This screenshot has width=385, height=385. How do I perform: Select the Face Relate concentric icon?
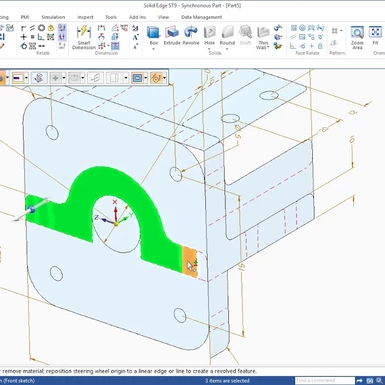302,28
